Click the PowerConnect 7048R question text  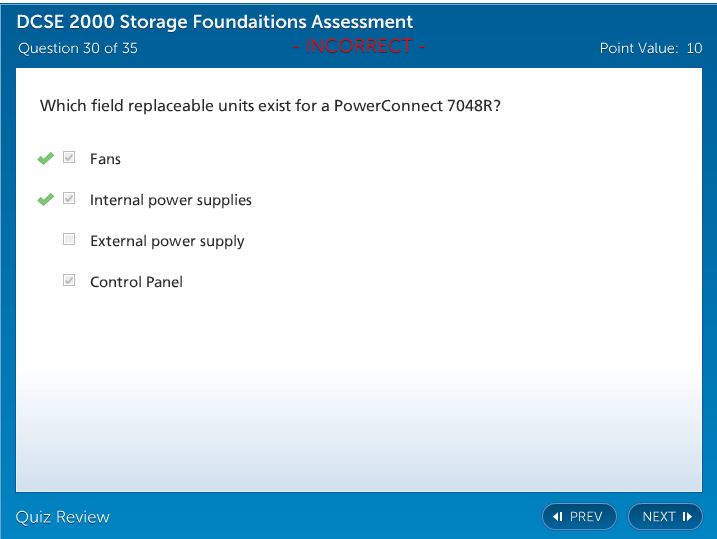click(270, 105)
